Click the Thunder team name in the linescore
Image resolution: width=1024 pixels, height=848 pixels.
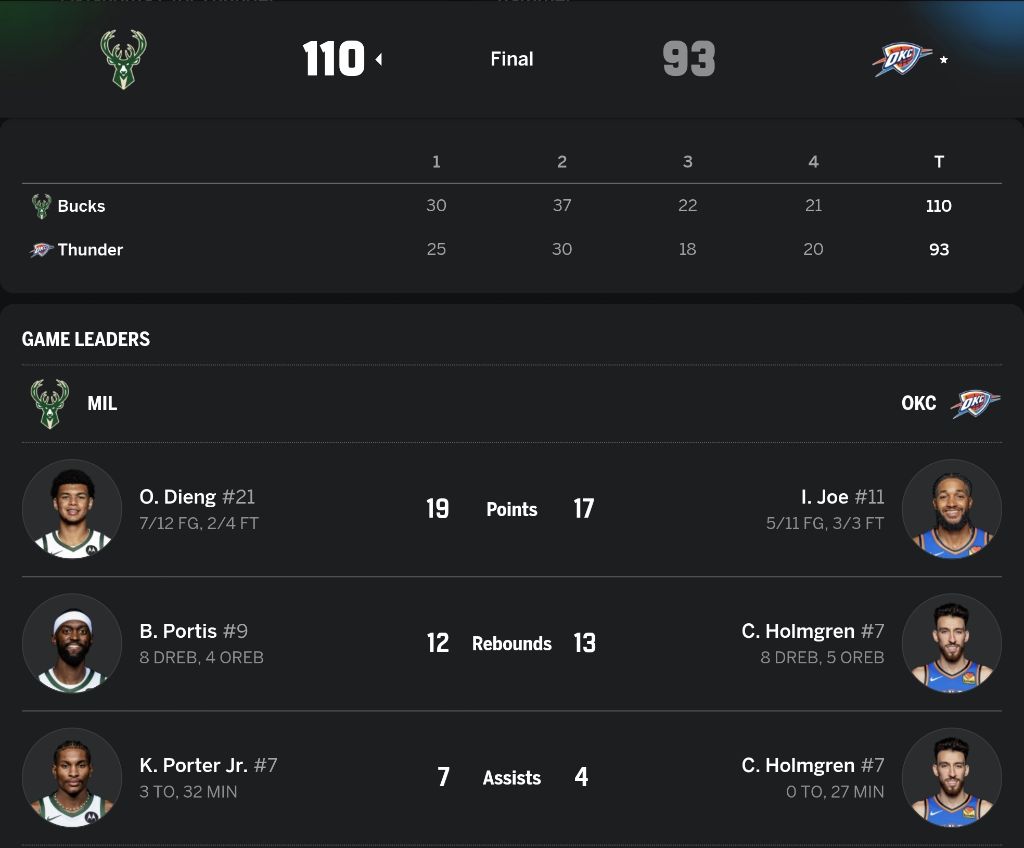[x=90, y=250]
